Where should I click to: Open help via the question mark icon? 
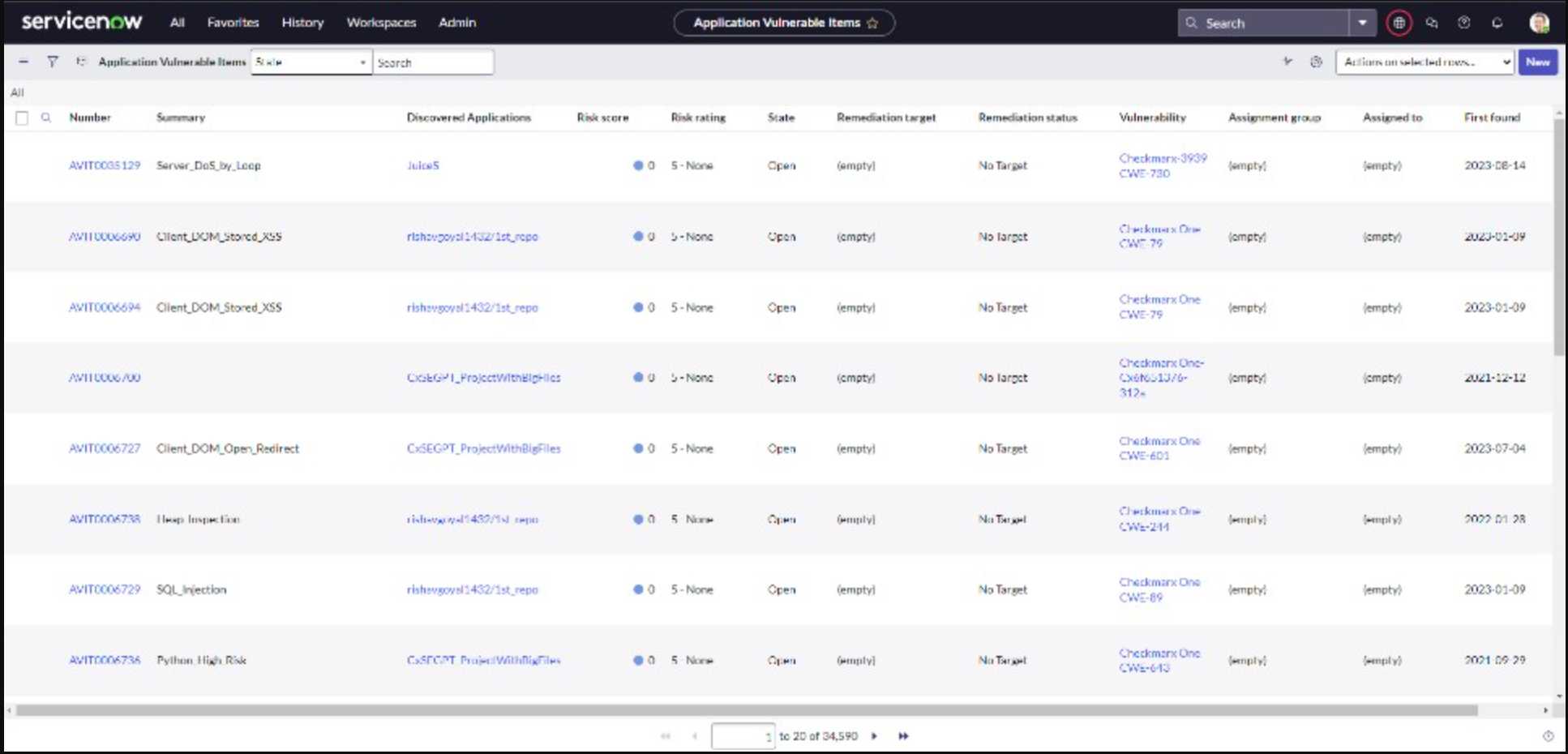1464,23
